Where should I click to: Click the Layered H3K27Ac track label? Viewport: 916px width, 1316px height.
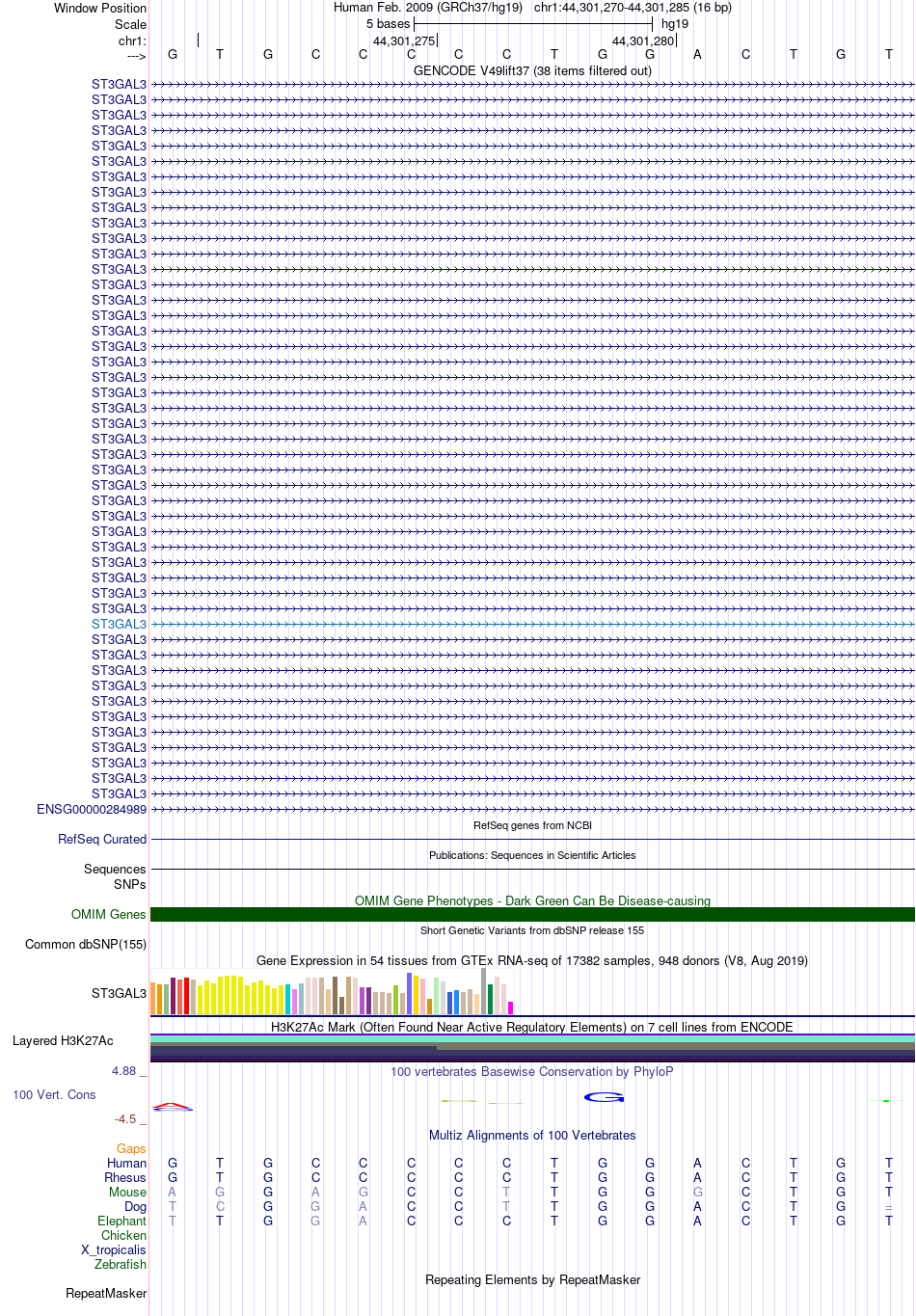pyautogui.click(x=63, y=1040)
